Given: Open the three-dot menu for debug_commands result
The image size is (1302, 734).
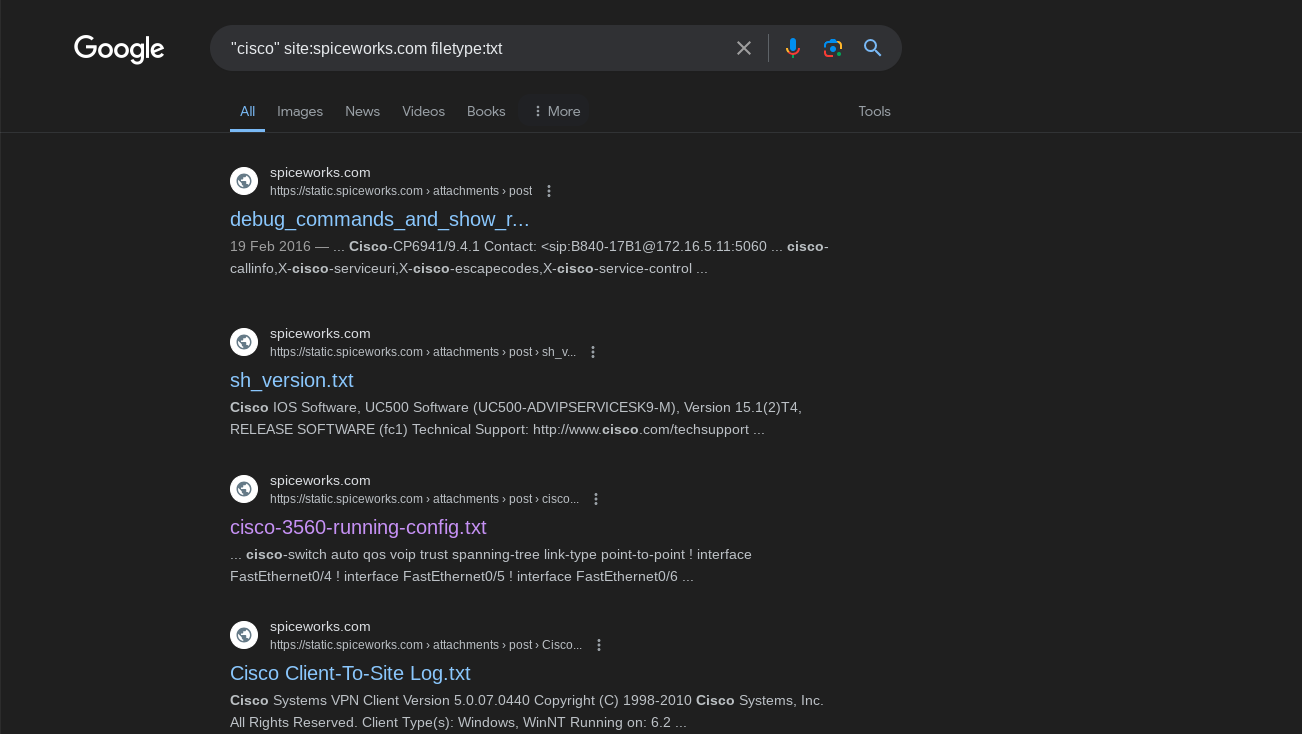Looking at the screenshot, I should point(548,191).
